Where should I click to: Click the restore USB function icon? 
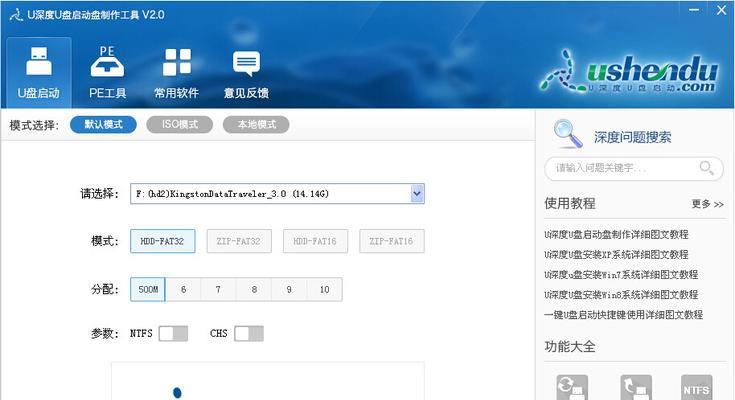[636, 388]
